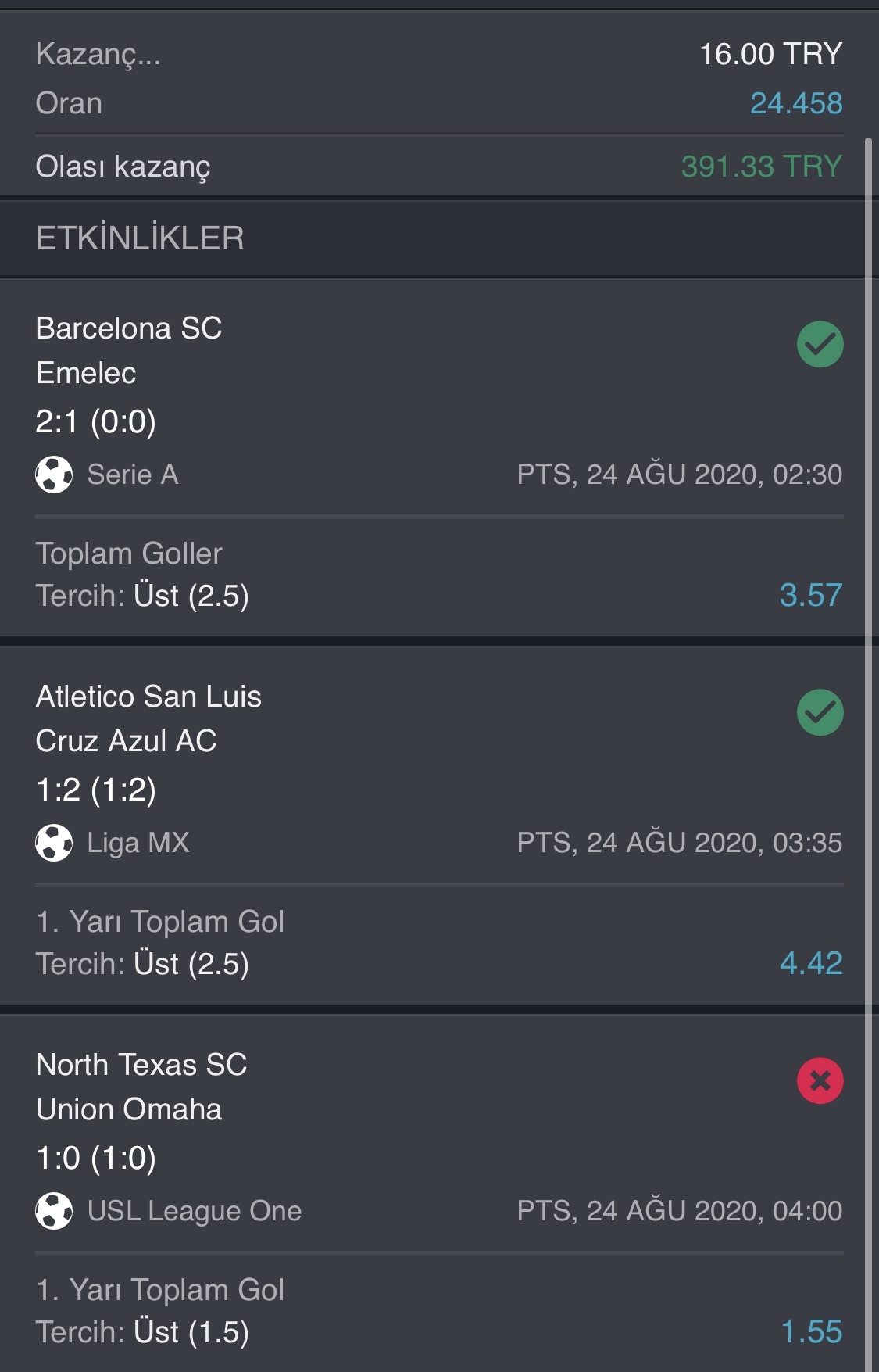Open the Serie A league link
879x1372 pixels.
(x=133, y=475)
